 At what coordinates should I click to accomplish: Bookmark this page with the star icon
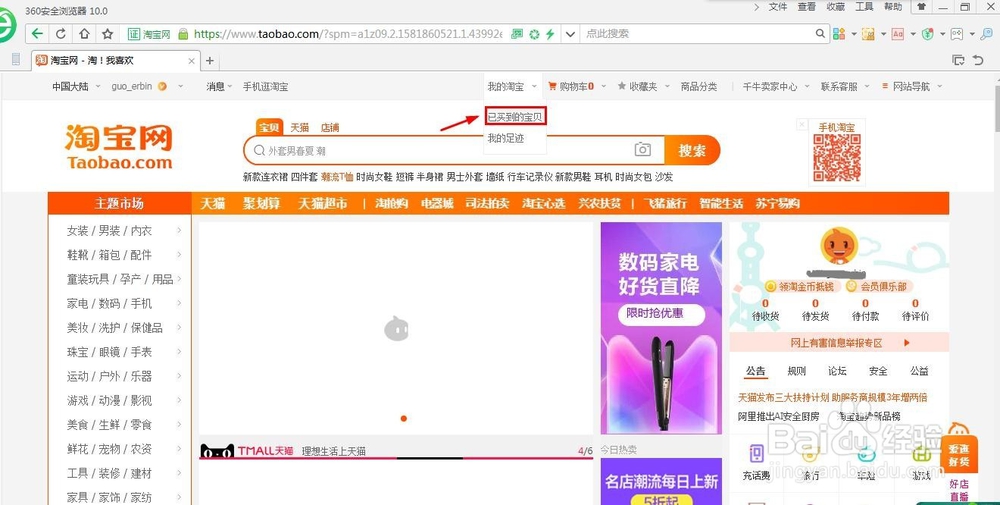click(x=108, y=34)
